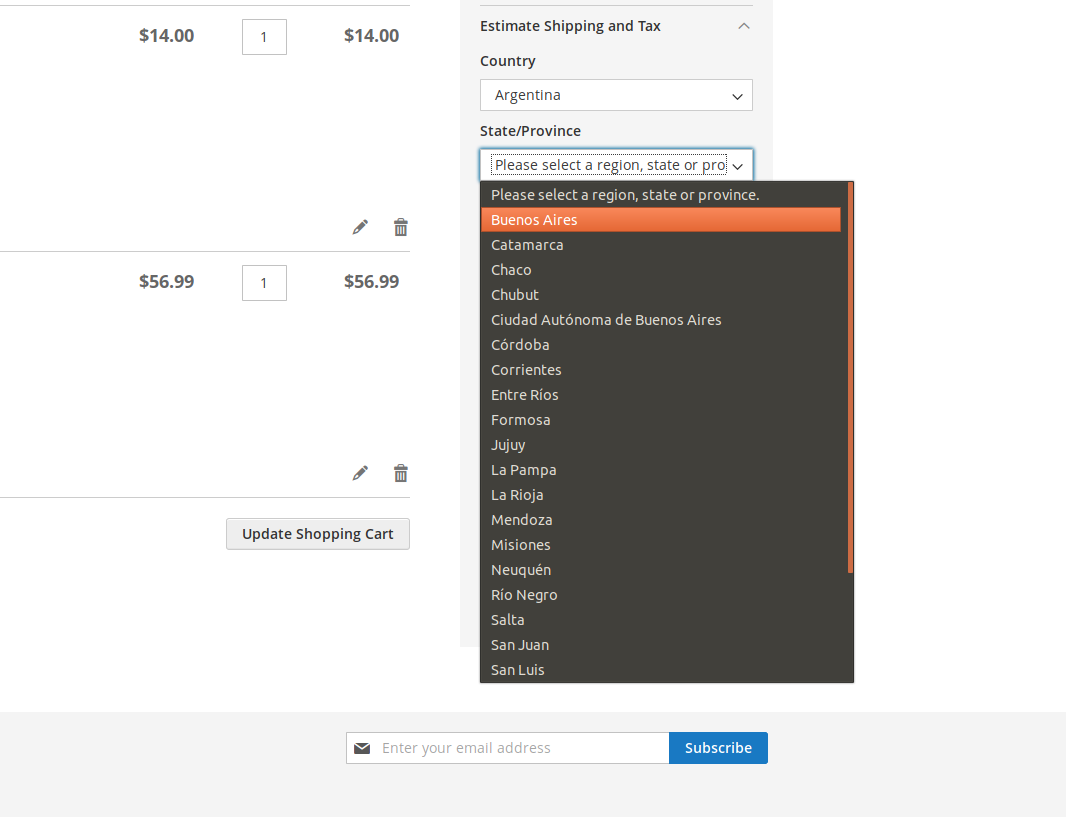Click the province list scrollbar
The height and width of the screenshot is (817, 1066).
[x=850, y=378]
